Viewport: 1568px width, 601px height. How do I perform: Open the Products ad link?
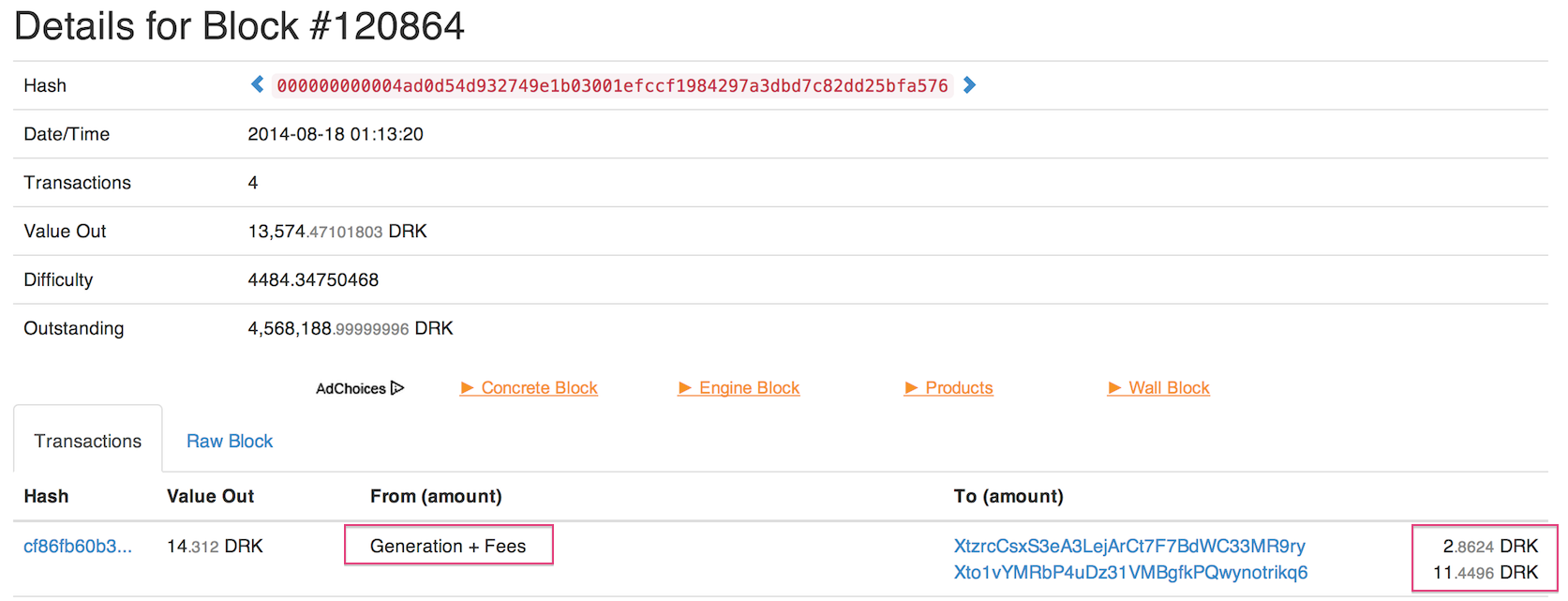click(959, 388)
